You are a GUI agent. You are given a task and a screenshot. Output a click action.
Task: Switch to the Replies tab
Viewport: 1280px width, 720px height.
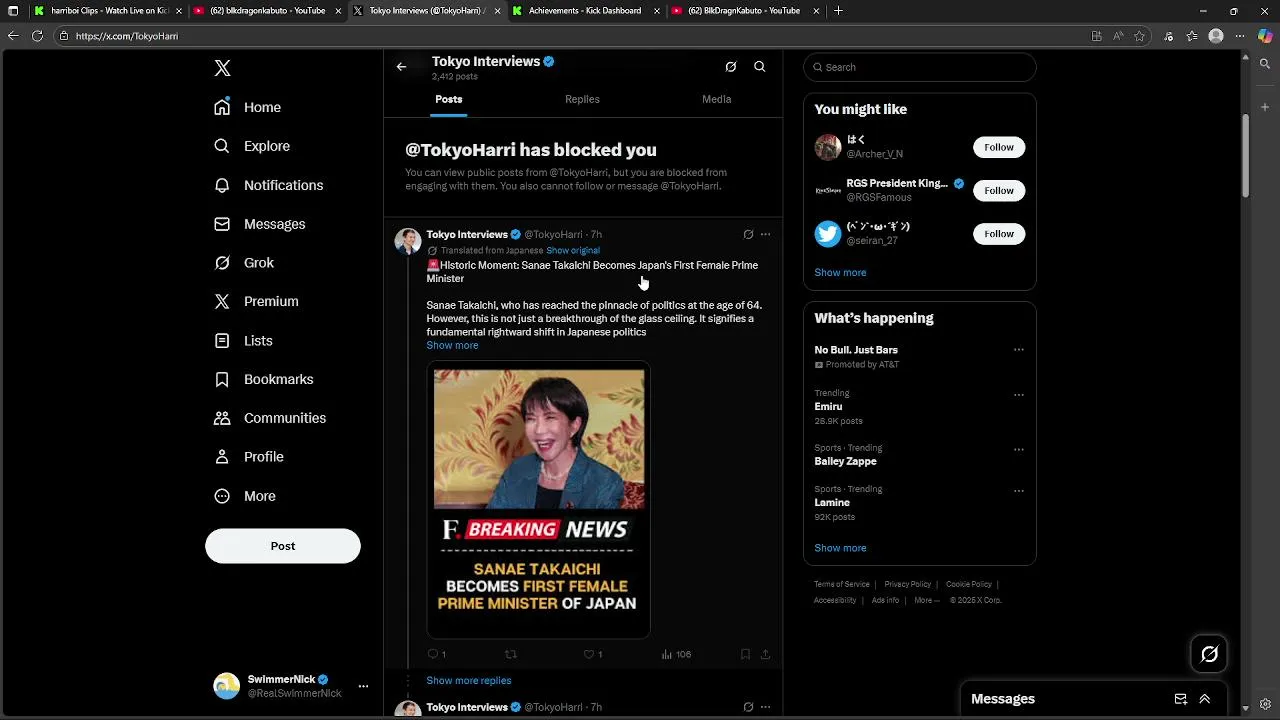582,99
